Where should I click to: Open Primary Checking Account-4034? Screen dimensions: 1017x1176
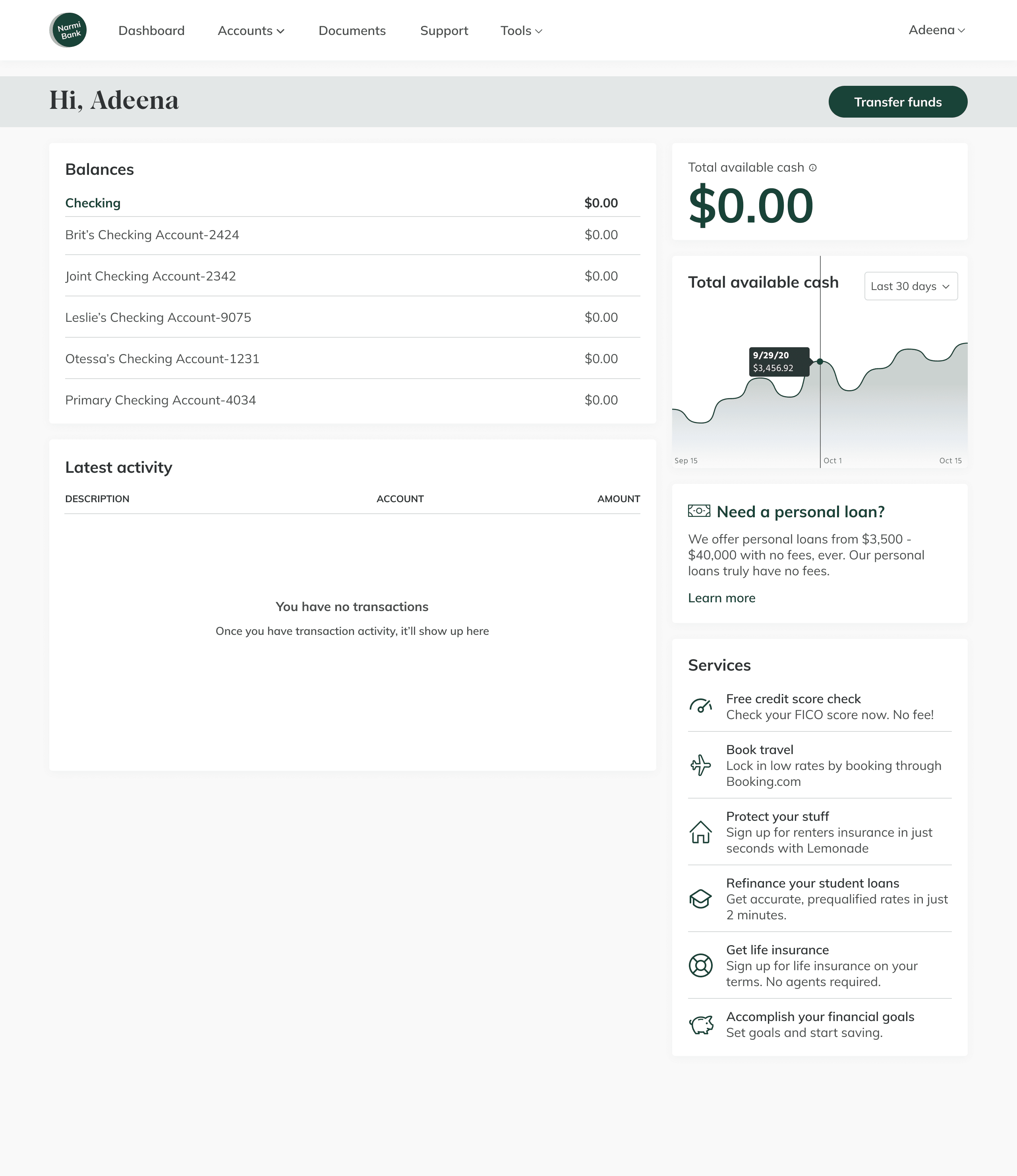pyautogui.click(x=160, y=400)
